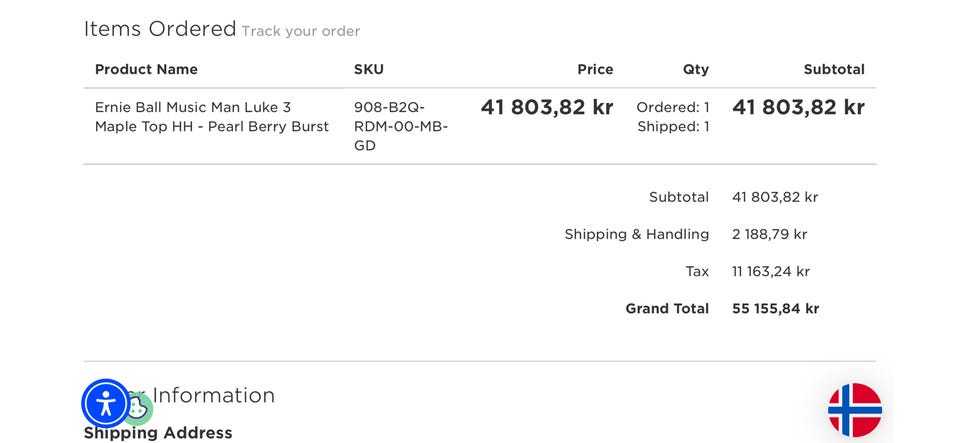The image size is (960, 443).
Task: Click the Tax amount 11 163,24 kr
Action: tap(770, 271)
